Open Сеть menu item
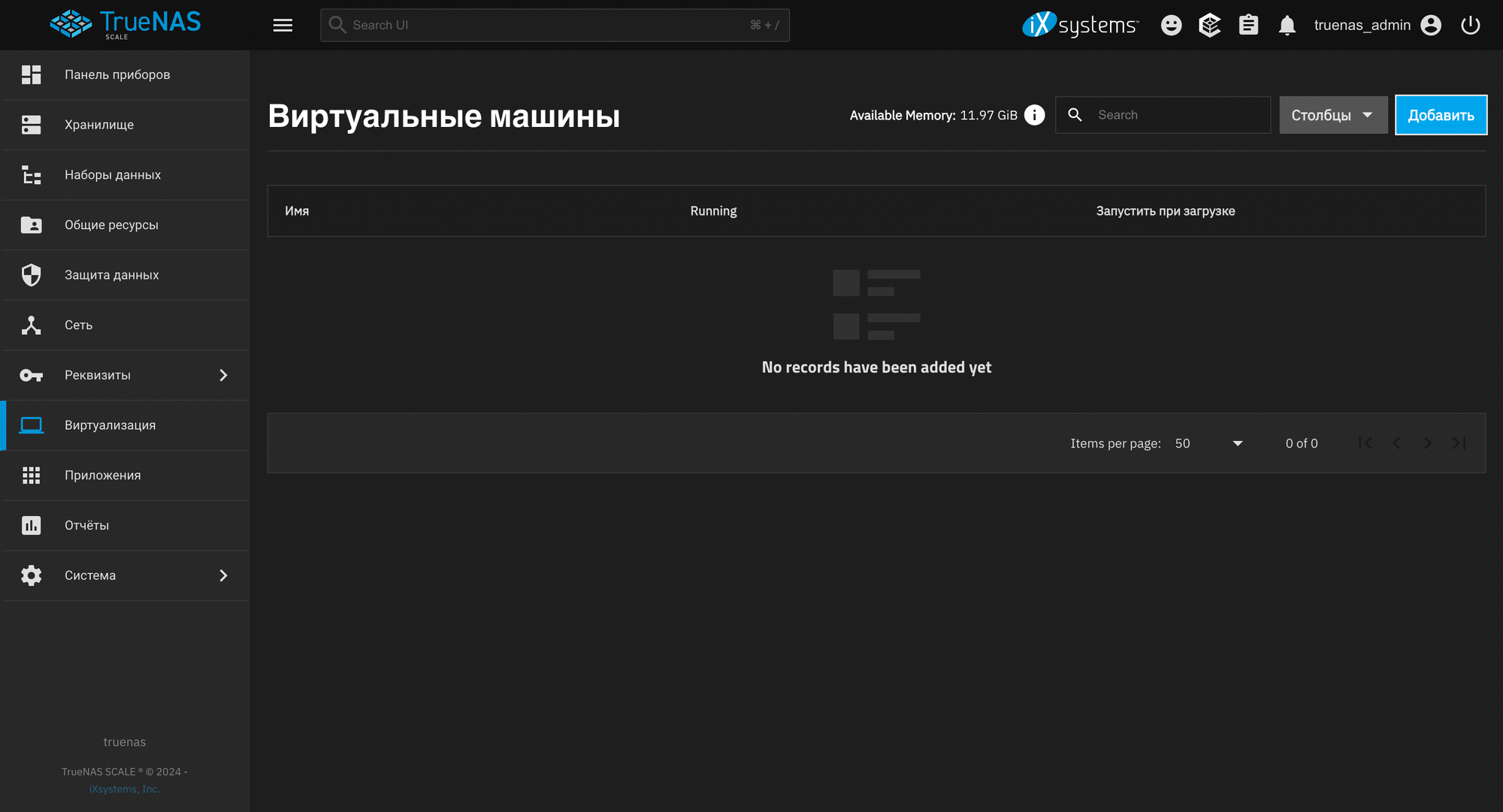Screen dimensions: 1503x812 tap(126, 325)
